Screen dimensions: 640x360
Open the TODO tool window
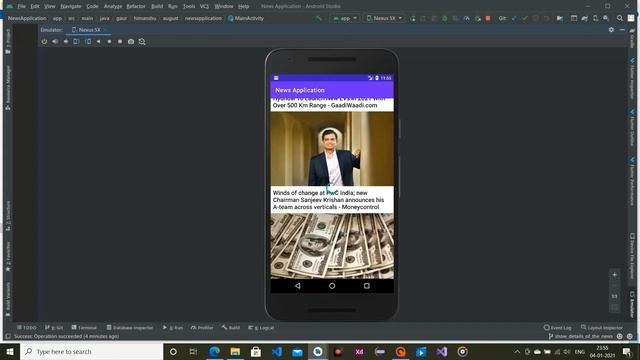click(27, 327)
